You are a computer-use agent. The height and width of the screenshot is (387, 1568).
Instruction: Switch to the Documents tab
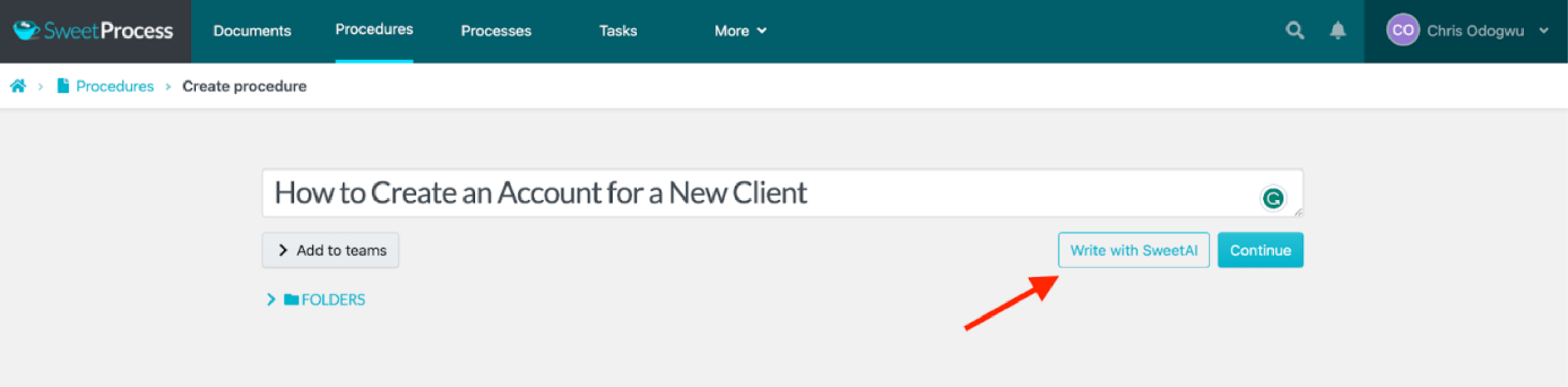(x=252, y=31)
